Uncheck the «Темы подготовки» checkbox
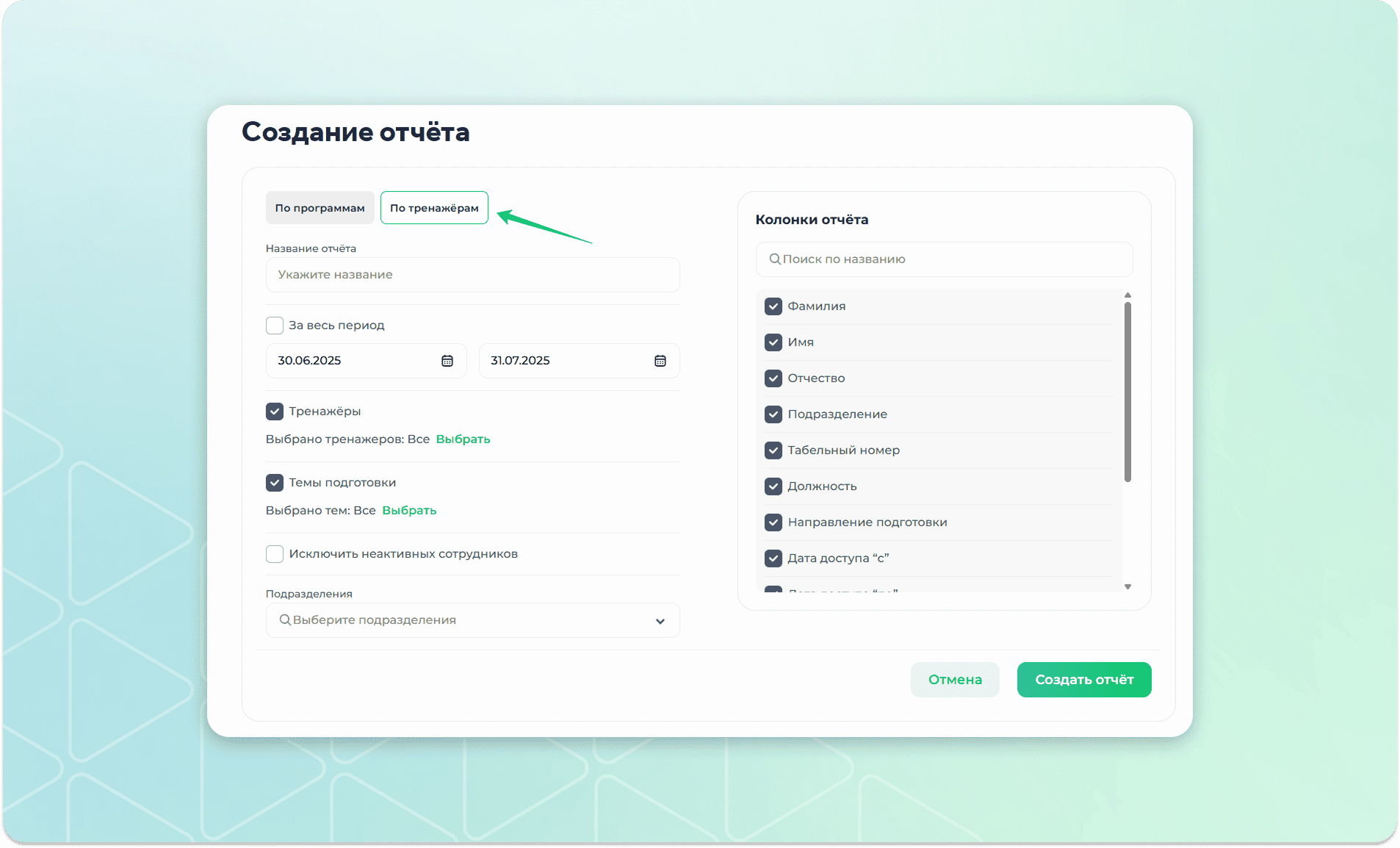 coord(275,483)
